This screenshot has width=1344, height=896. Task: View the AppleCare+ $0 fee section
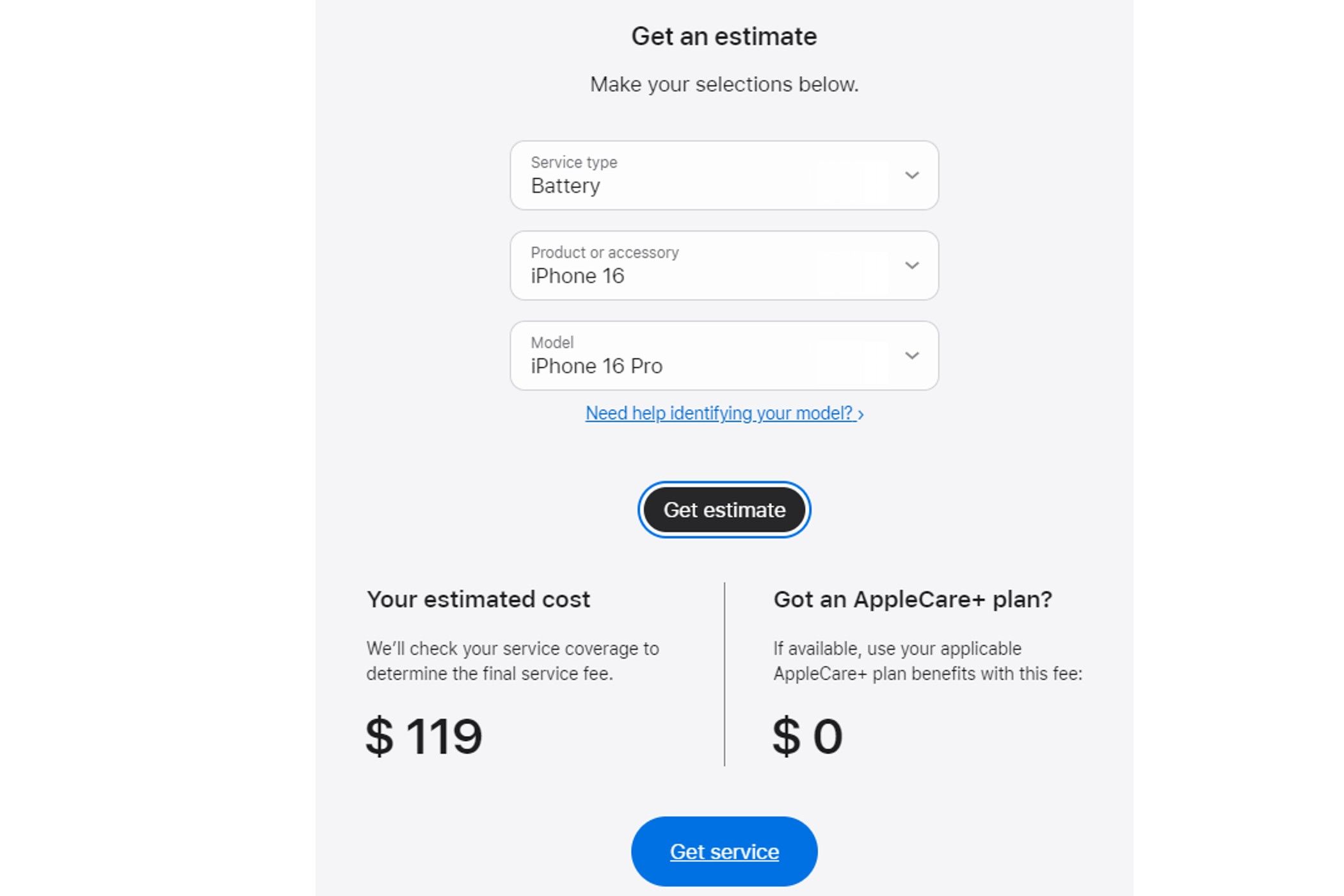(806, 735)
